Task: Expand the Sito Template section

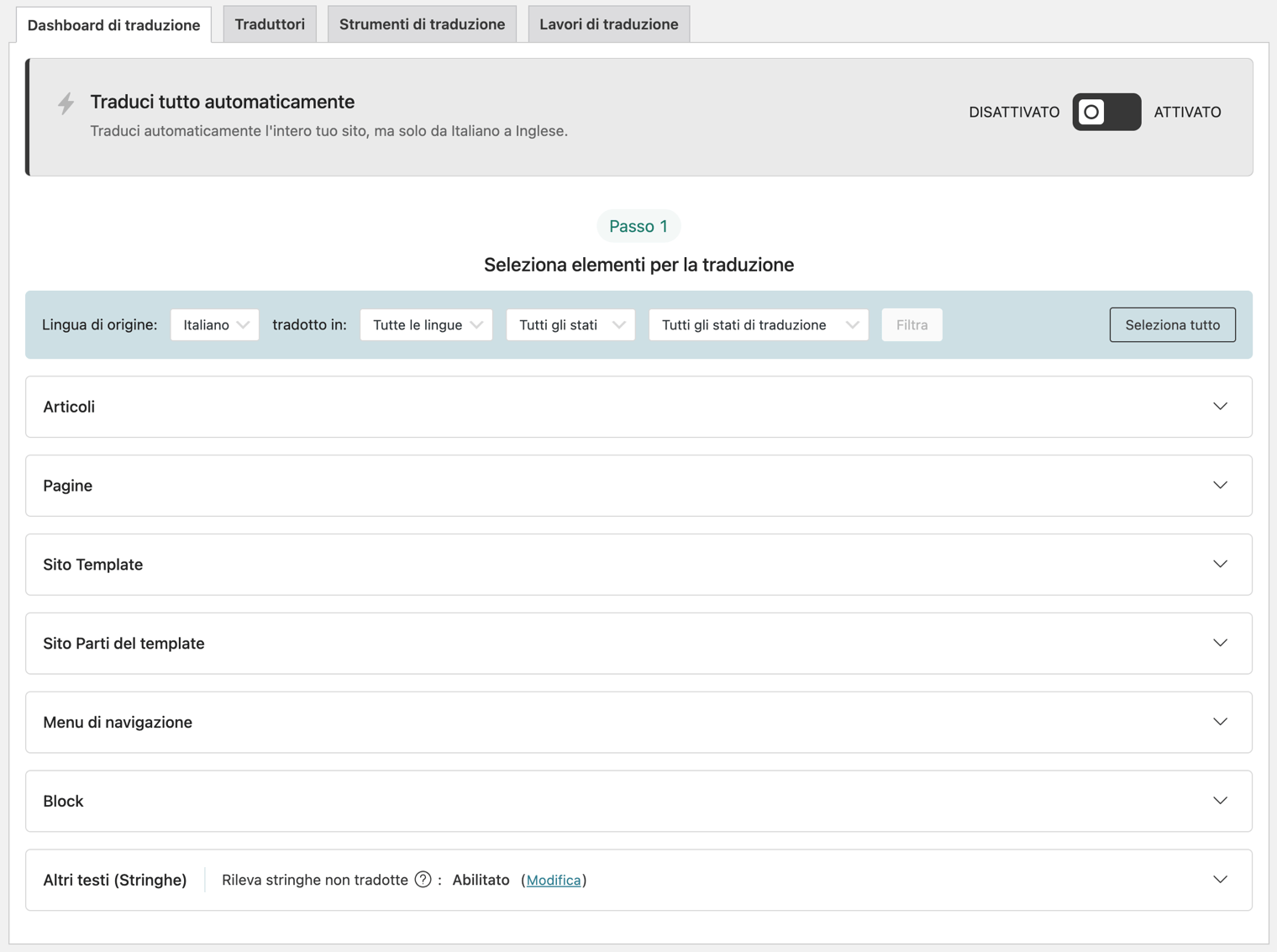Action: (x=1220, y=564)
